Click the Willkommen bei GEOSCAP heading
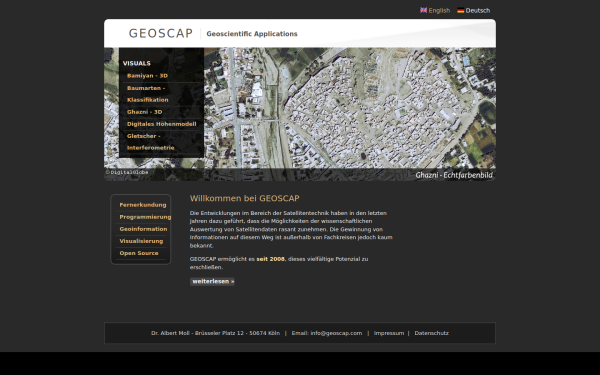 [x=245, y=198]
